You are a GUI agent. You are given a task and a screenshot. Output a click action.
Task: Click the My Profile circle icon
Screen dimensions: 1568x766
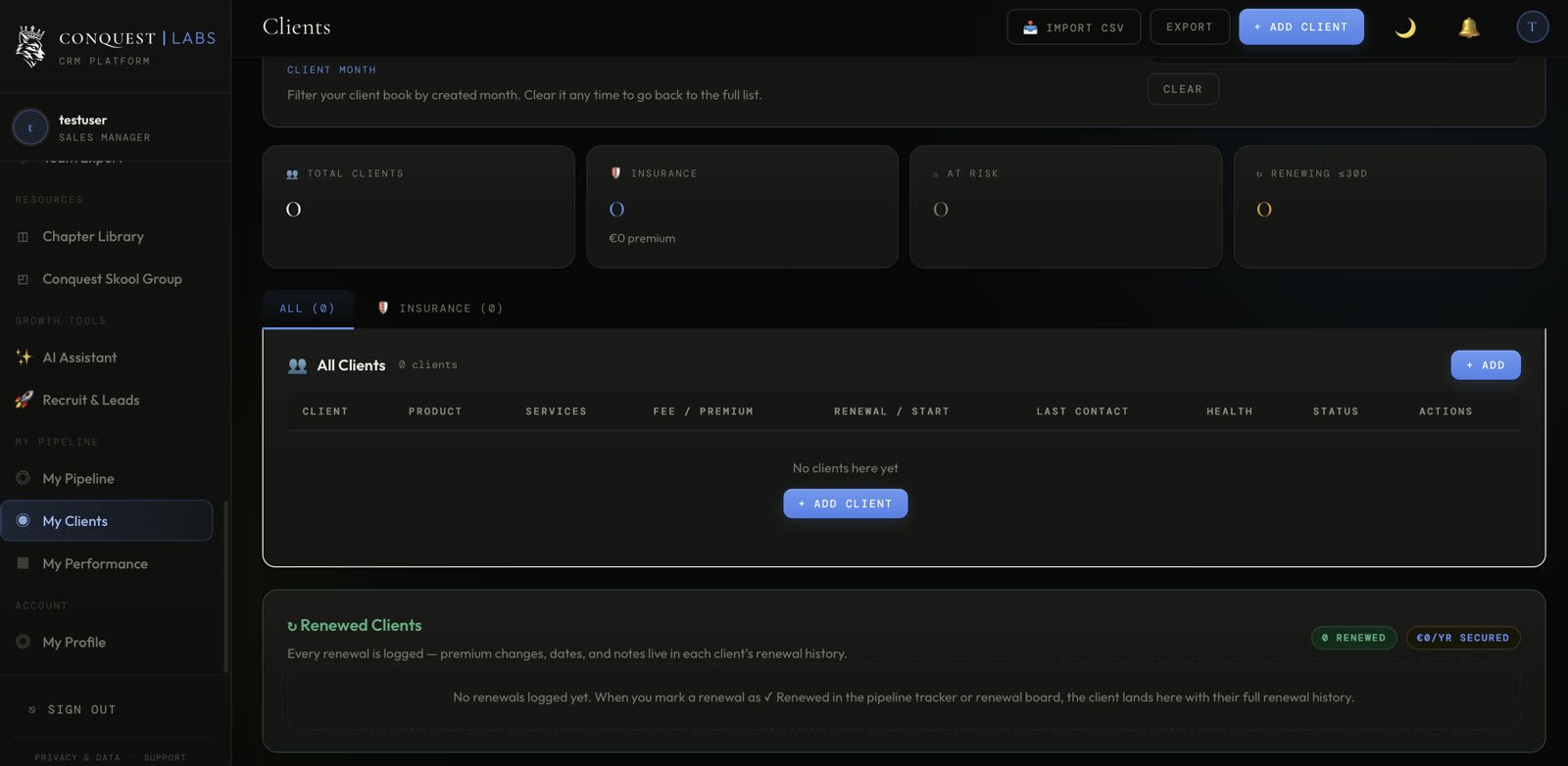(x=23, y=642)
